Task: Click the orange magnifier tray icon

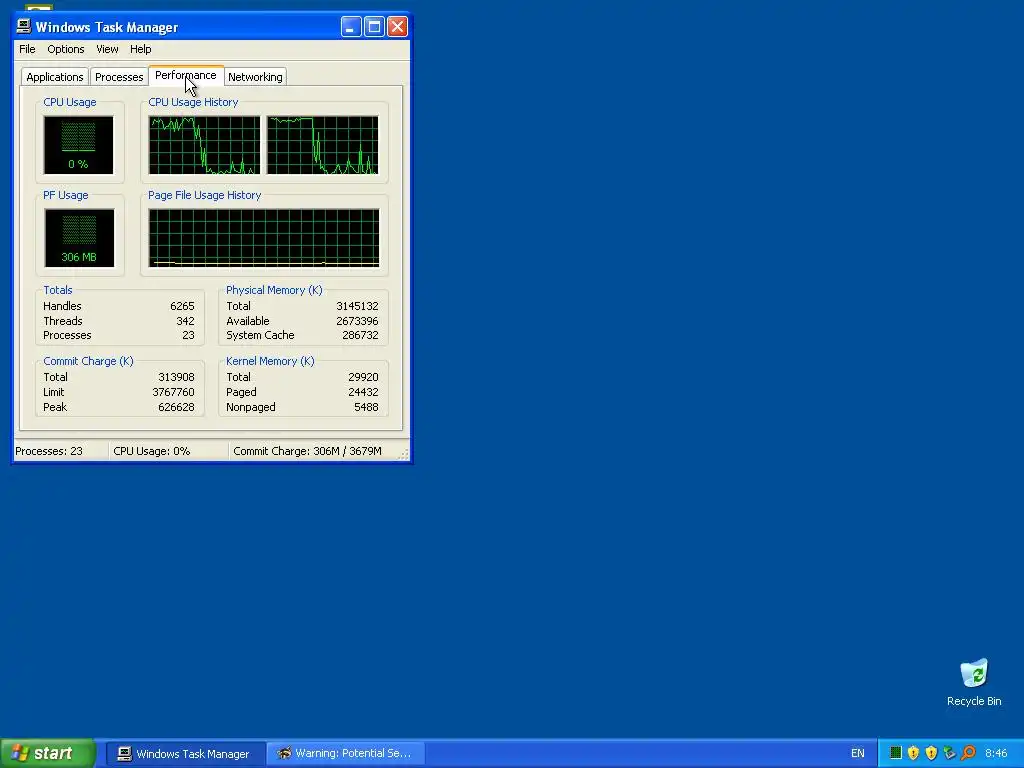Action: tap(968, 753)
